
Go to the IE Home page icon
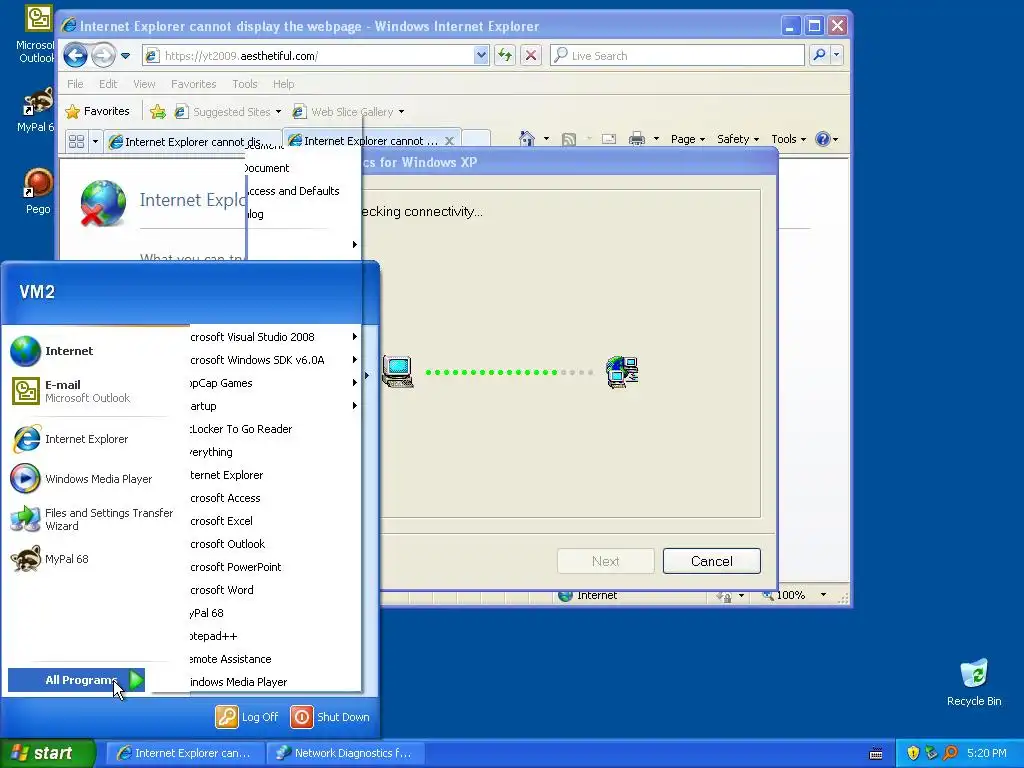tap(527, 138)
